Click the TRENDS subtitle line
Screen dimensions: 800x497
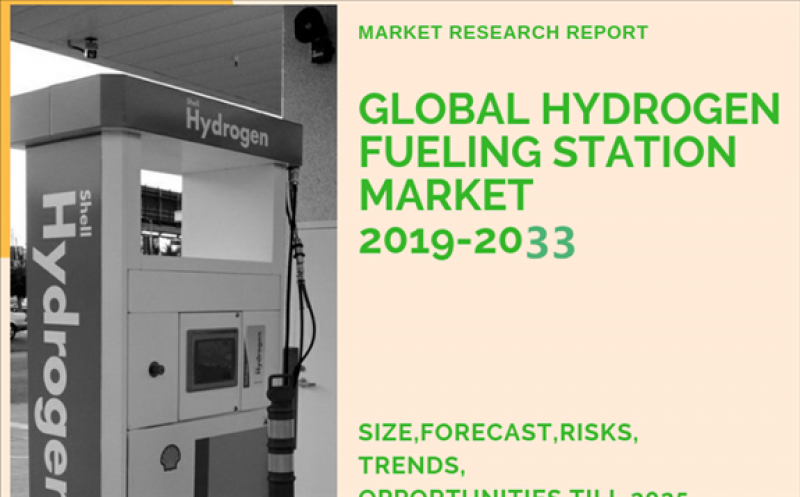(x=408, y=467)
